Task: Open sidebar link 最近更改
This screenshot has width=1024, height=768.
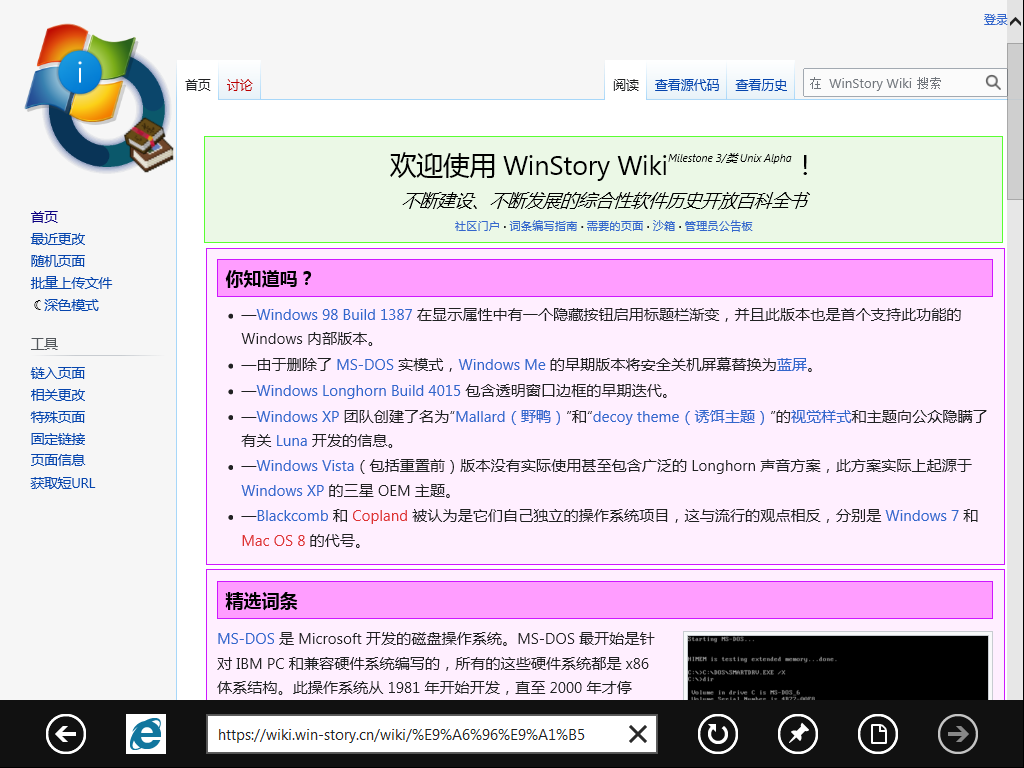Action: click(x=57, y=239)
